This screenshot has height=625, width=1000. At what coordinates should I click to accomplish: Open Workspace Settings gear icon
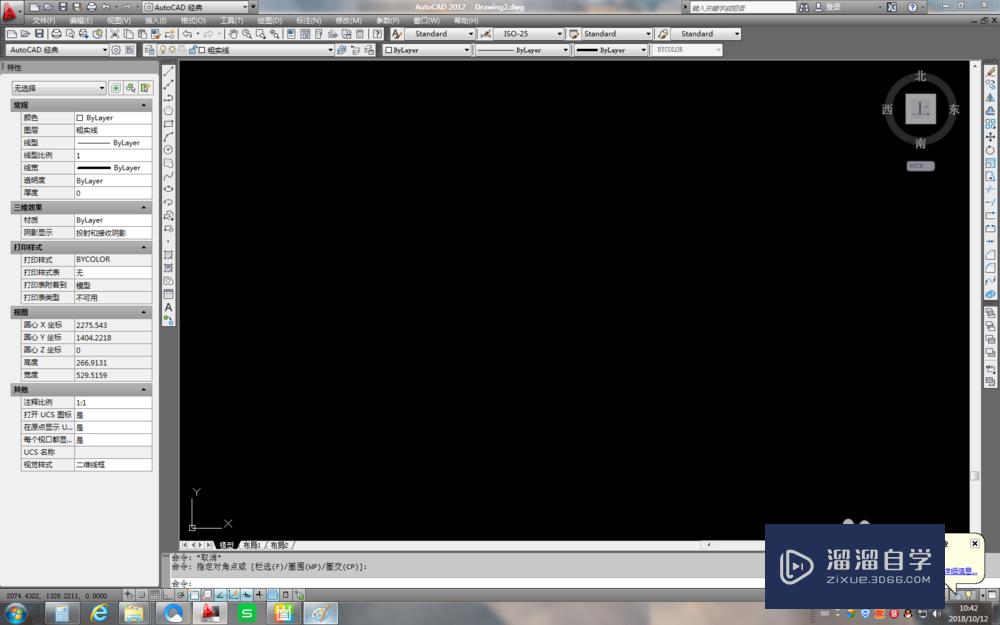pos(116,50)
